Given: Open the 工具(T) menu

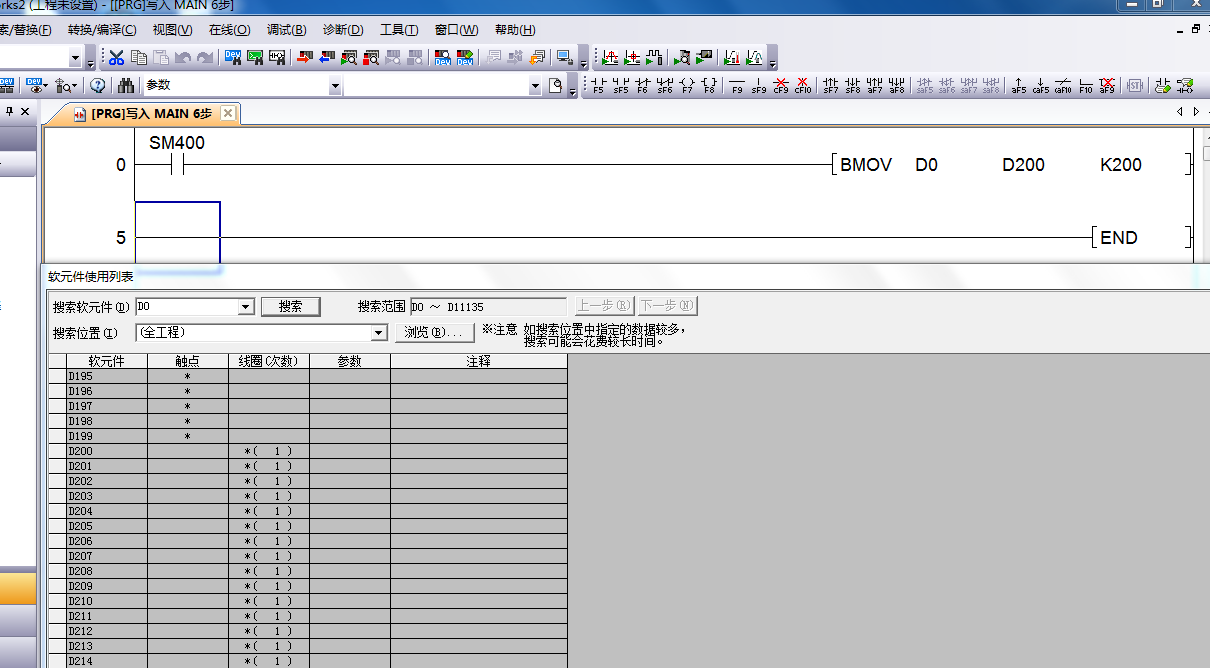Looking at the screenshot, I should point(399,30).
